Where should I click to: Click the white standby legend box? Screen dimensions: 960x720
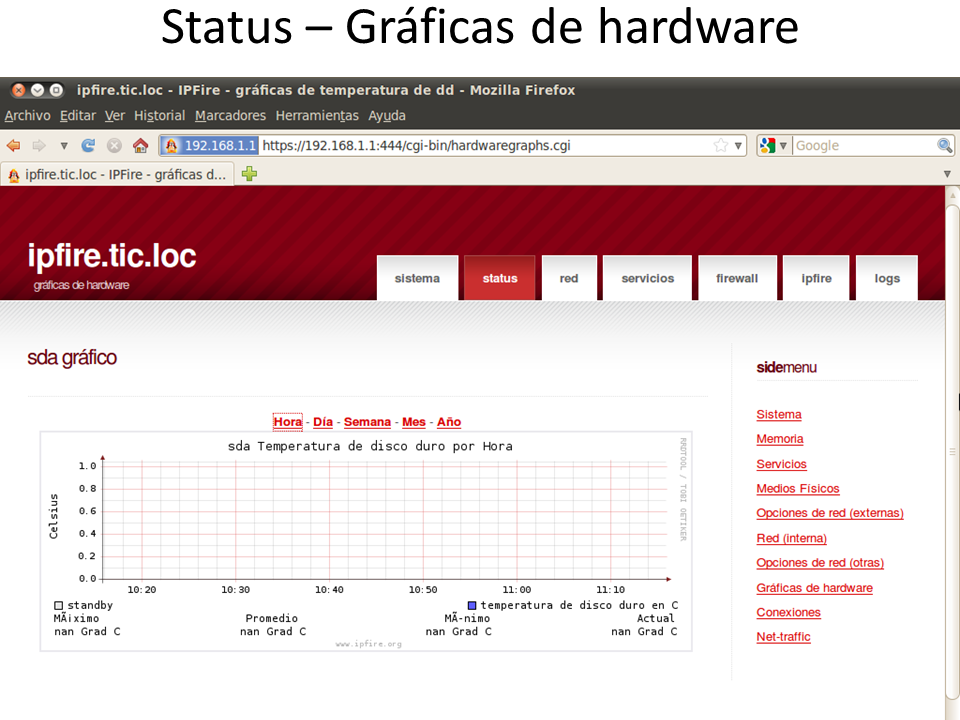pos(59,605)
